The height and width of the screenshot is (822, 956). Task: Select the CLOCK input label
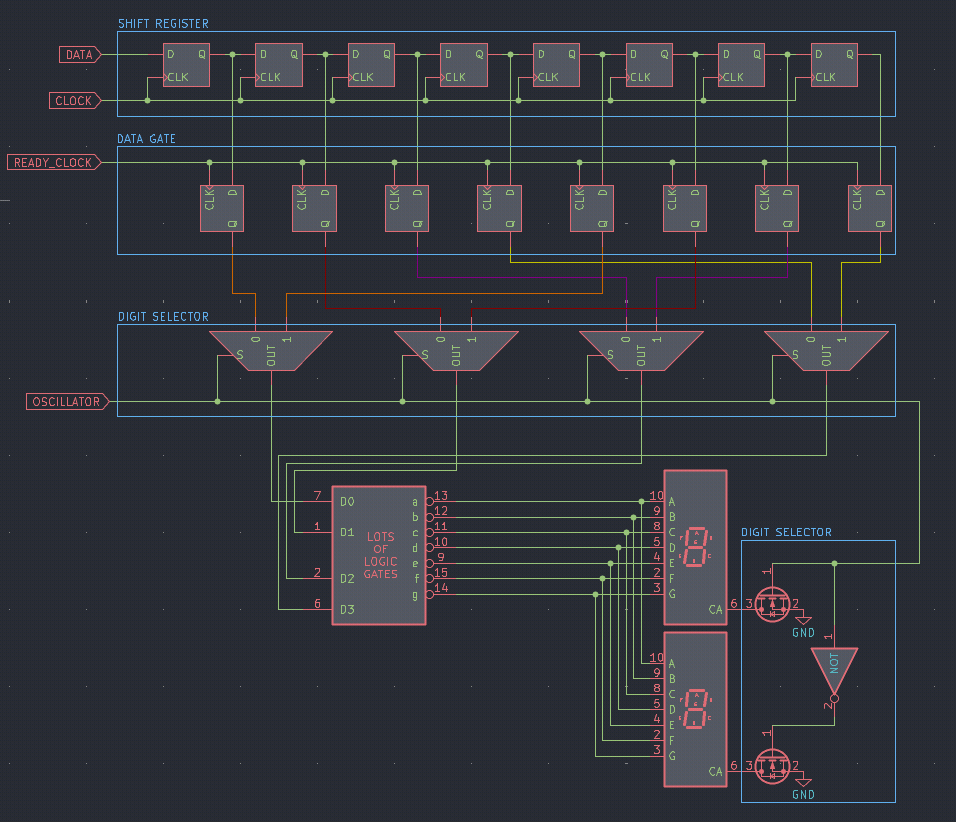74,101
